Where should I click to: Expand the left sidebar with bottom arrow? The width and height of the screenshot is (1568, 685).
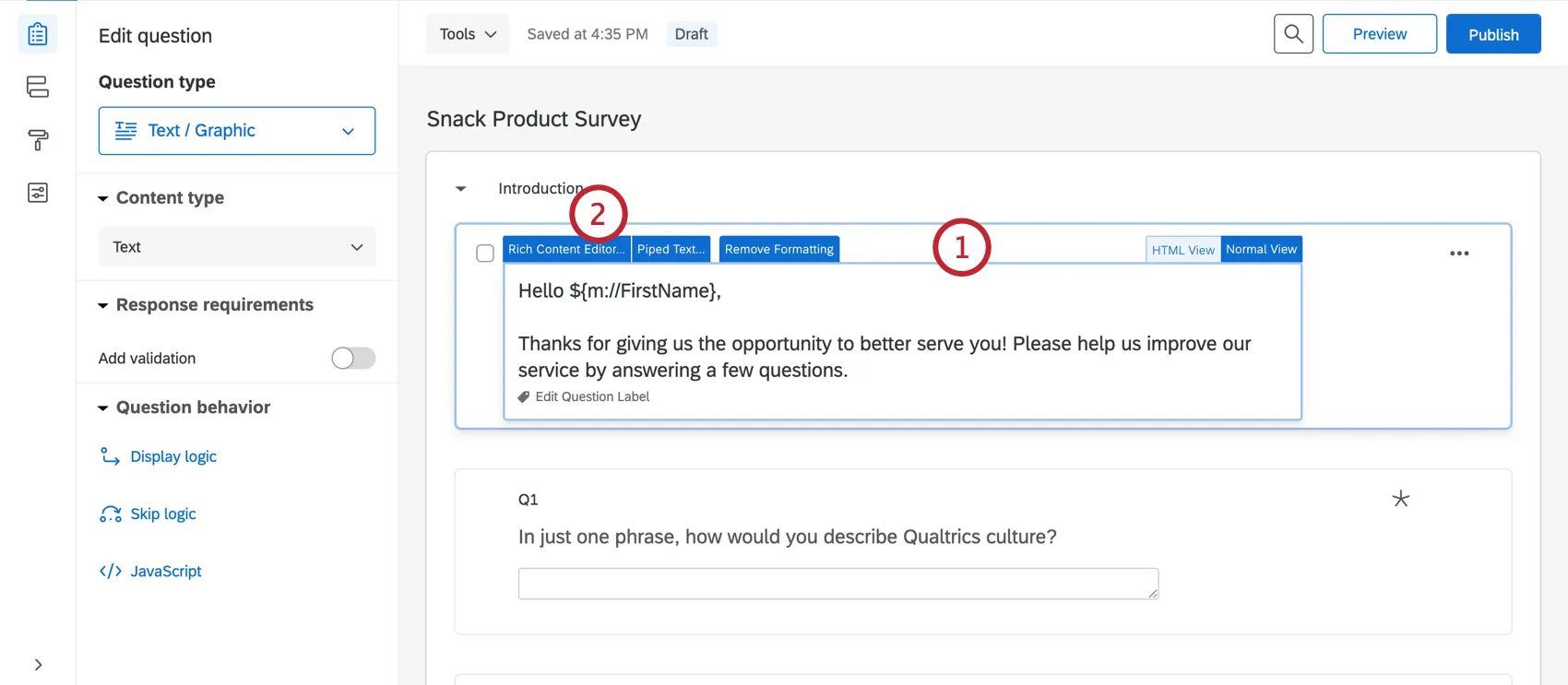pyautogui.click(x=38, y=665)
